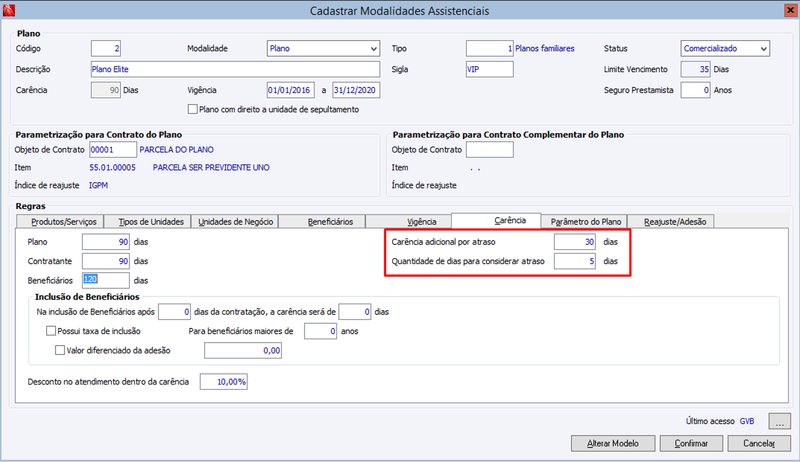Switch to Parâmetro do Plano tab
Viewport: 800px width, 462px height.
click(585, 222)
